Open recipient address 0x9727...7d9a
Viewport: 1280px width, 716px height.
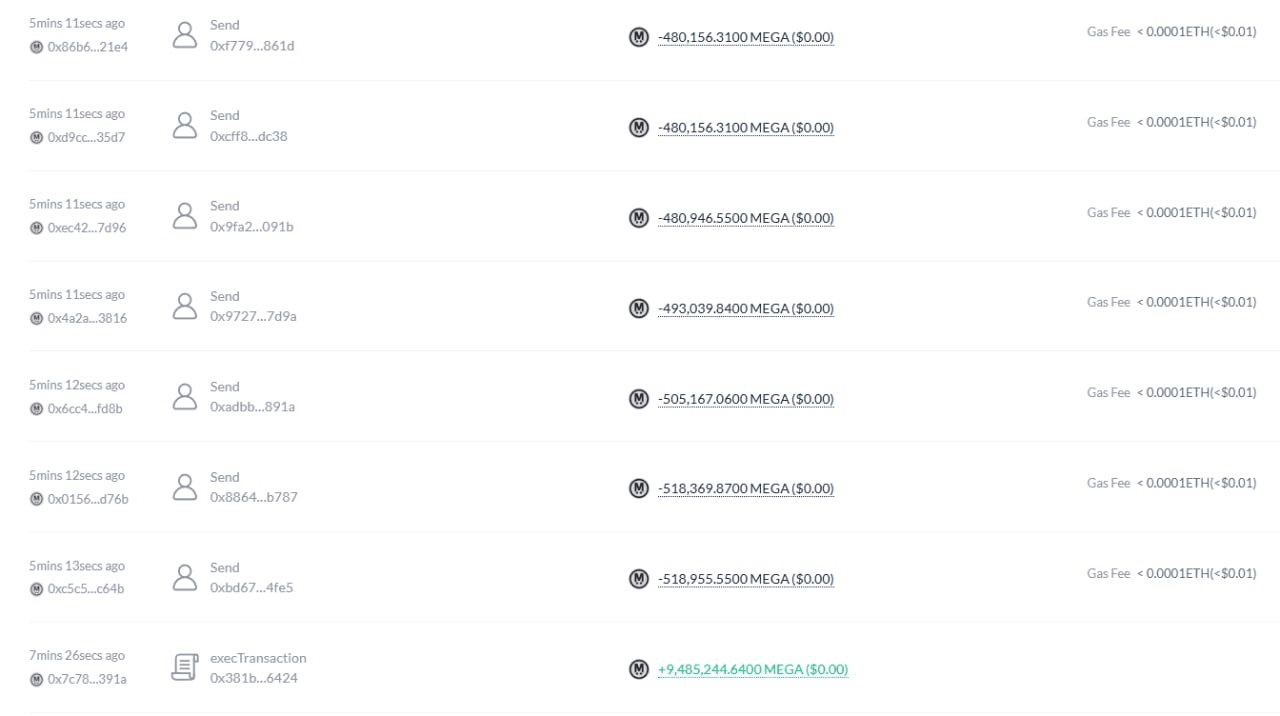[253, 316]
